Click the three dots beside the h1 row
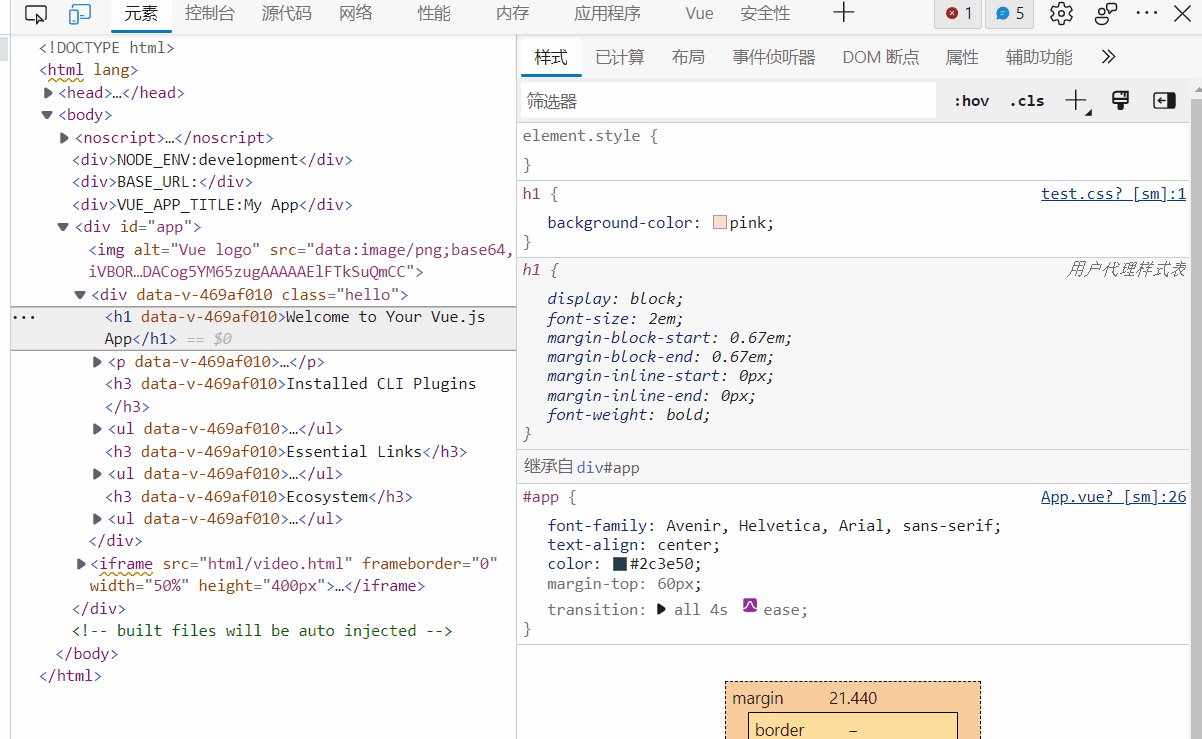Viewport: 1202px width, 739px height. click(24, 318)
